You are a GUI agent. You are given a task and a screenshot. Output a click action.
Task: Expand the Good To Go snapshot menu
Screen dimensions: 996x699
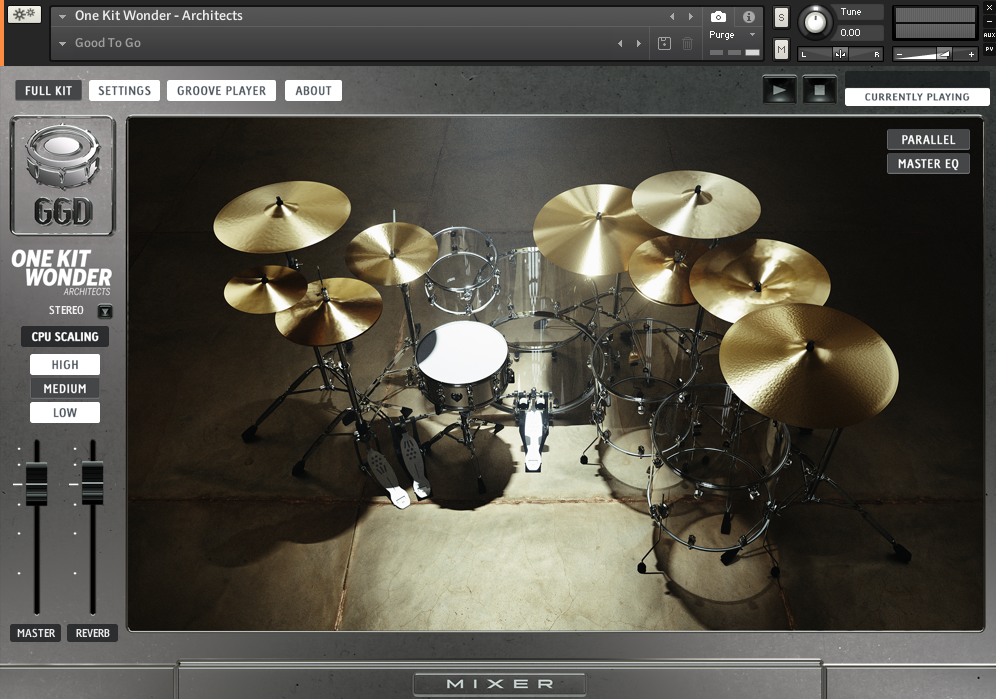tap(62, 44)
